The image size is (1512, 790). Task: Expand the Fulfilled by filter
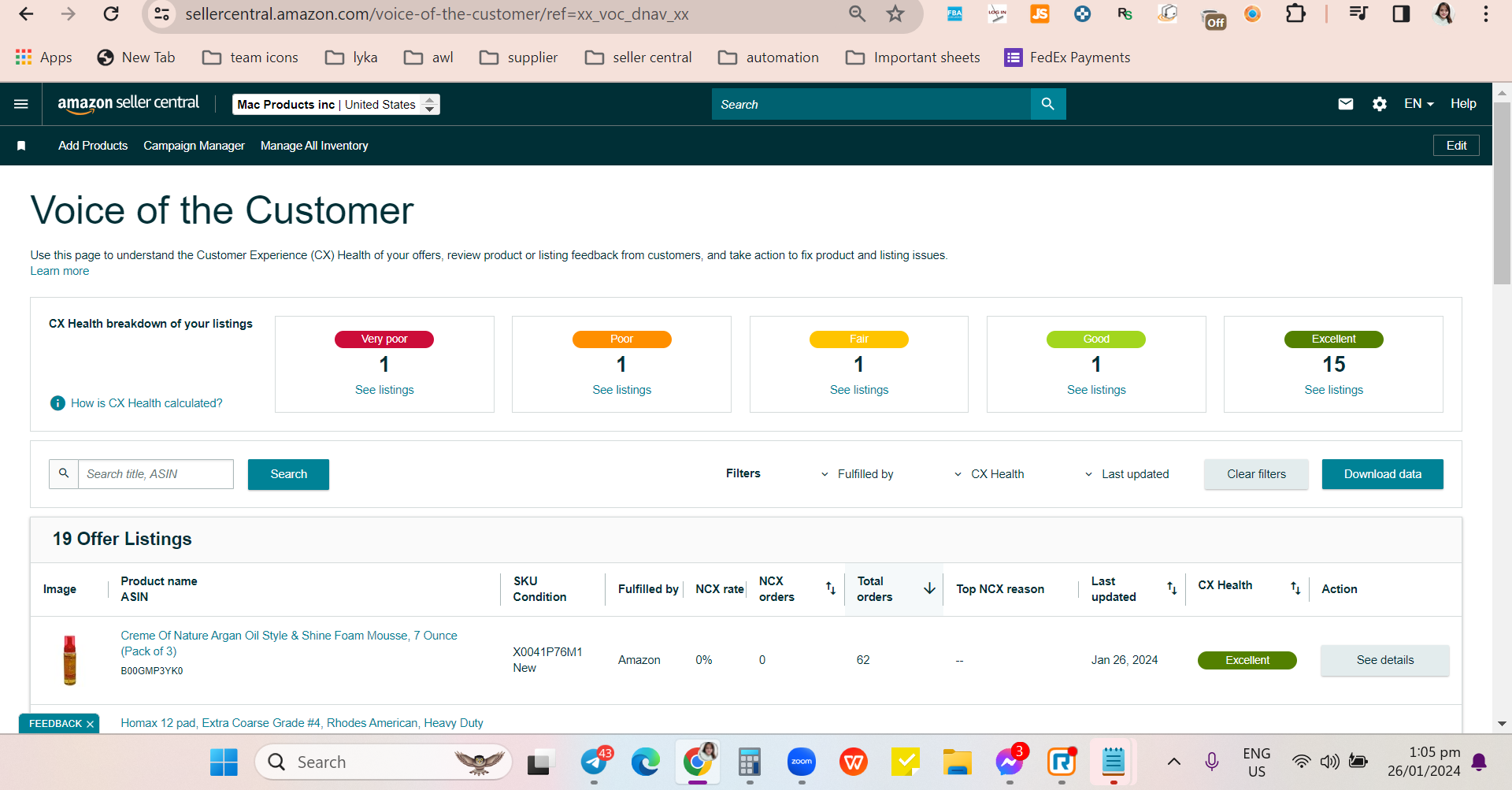857,474
